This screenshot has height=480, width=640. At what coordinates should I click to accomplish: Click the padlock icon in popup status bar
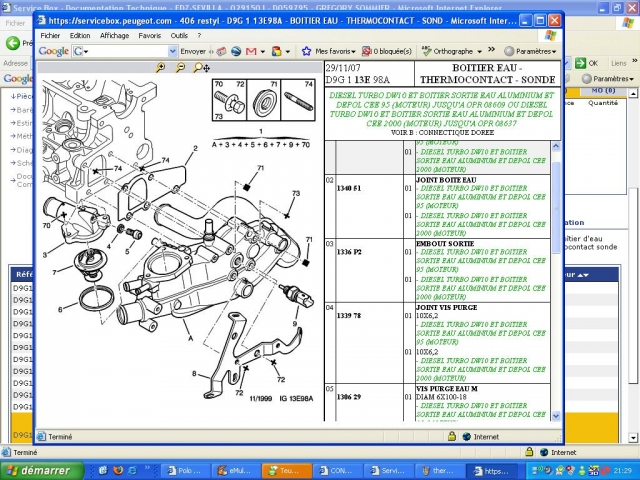[451, 436]
